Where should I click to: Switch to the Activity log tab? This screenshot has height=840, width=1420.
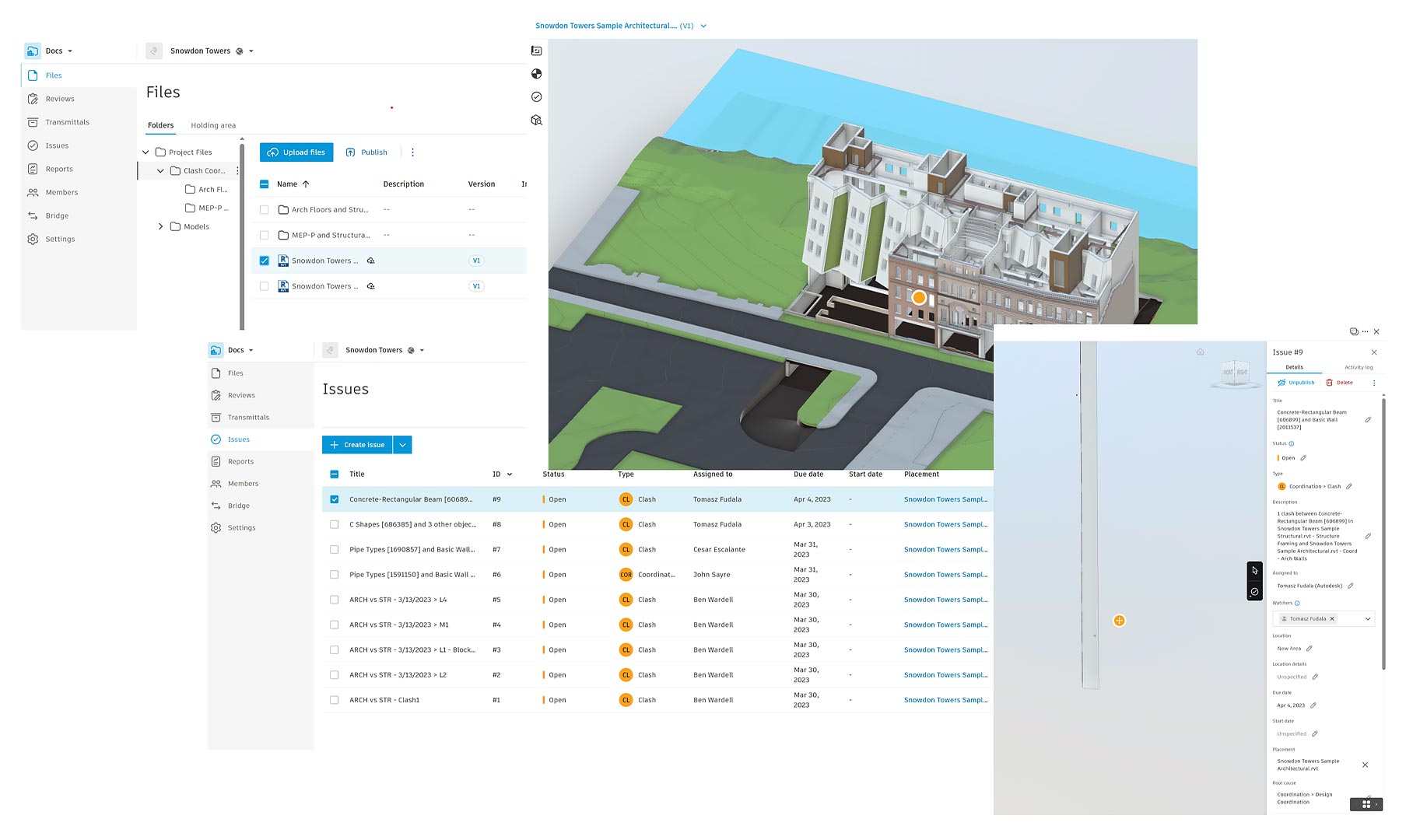point(1358,367)
